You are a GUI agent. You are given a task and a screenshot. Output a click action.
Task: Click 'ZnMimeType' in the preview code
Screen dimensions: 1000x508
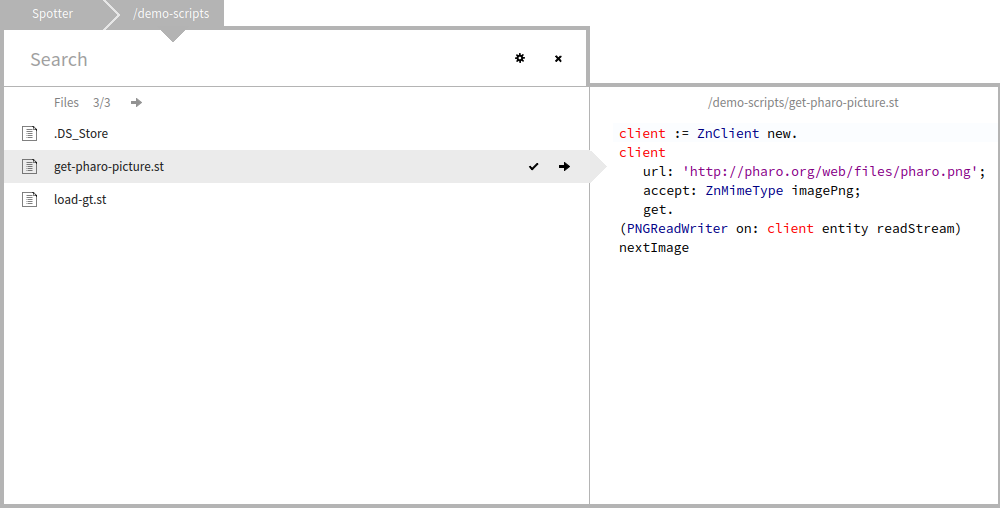click(x=744, y=191)
